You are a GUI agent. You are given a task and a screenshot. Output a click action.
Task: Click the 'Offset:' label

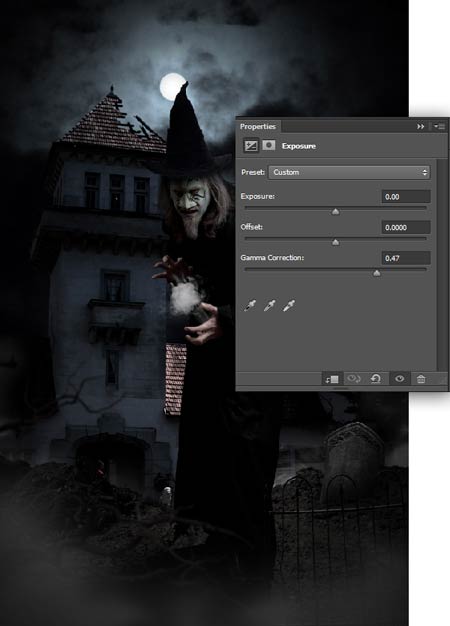click(x=252, y=227)
